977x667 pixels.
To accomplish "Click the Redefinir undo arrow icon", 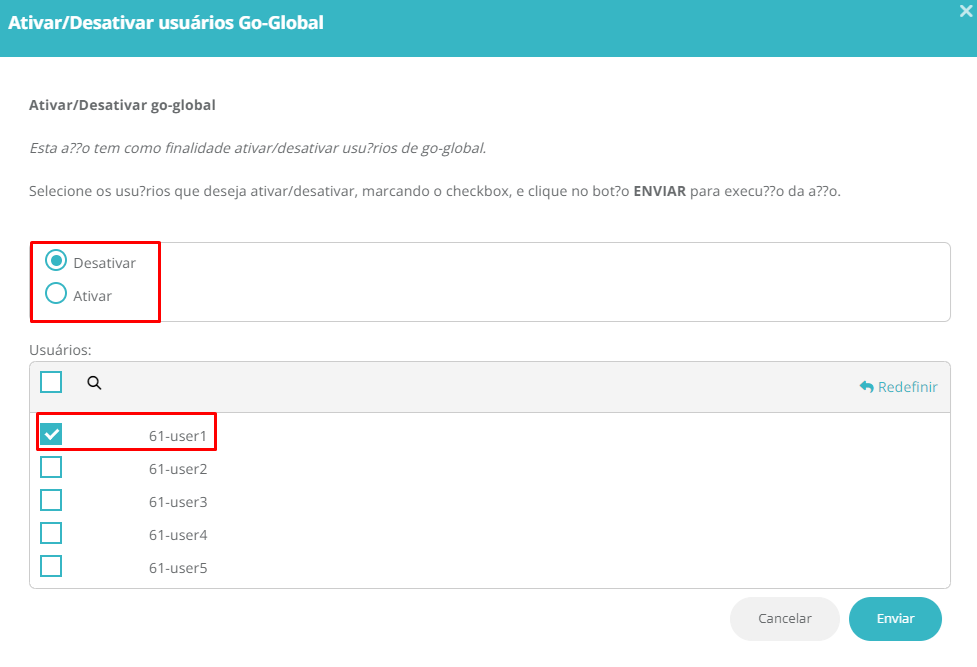I will pyautogui.click(x=867, y=386).
